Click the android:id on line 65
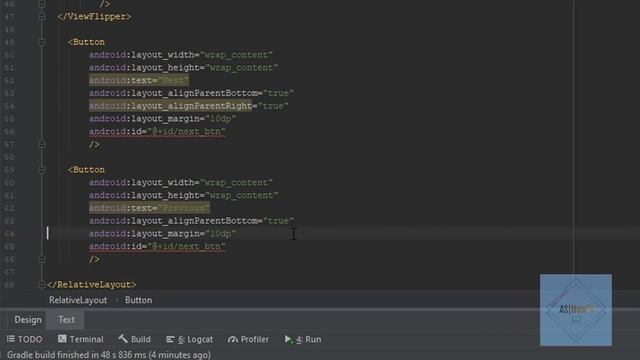 coord(157,246)
